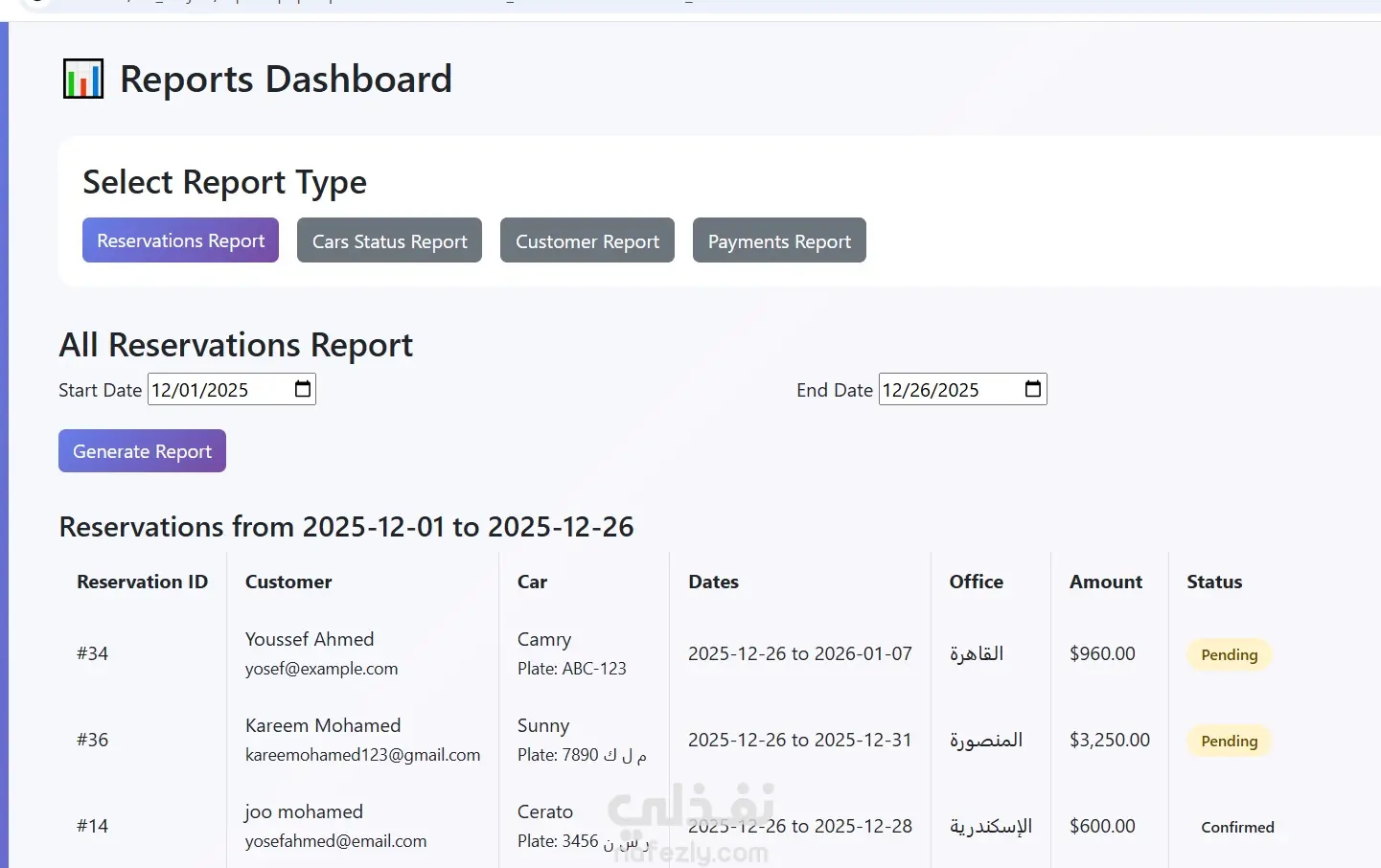Open the Customer Report tab
The height and width of the screenshot is (868, 1381).
point(587,240)
